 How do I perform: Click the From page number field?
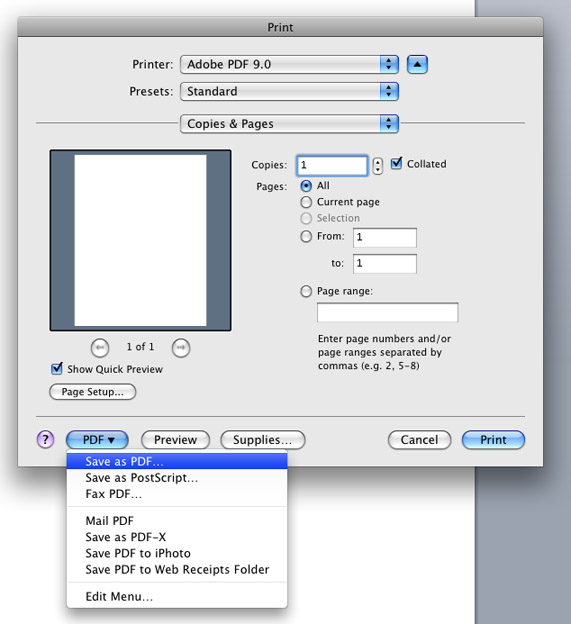click(x=385, y=238)
